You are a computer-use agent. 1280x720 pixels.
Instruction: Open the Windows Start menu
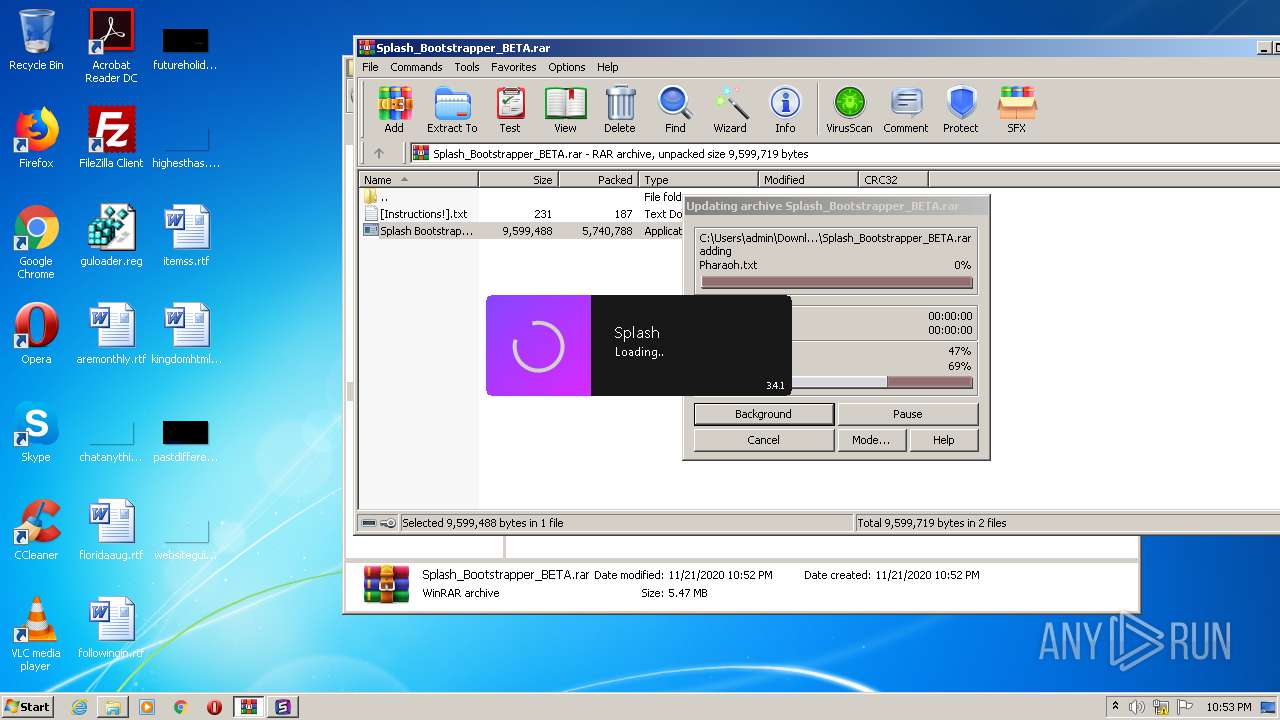tap(28, 706)
